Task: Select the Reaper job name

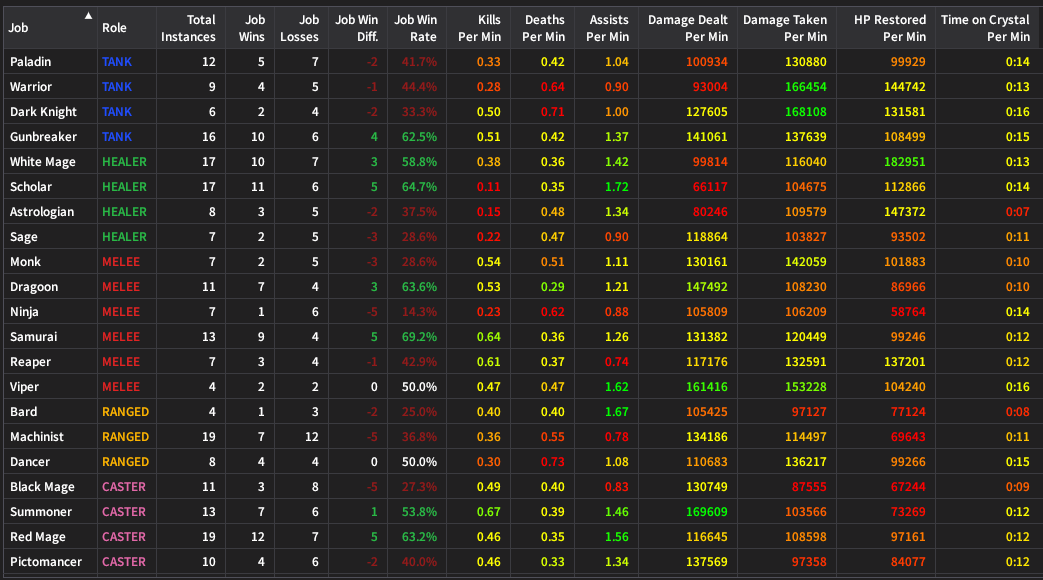Action: [x=30, y=362]
